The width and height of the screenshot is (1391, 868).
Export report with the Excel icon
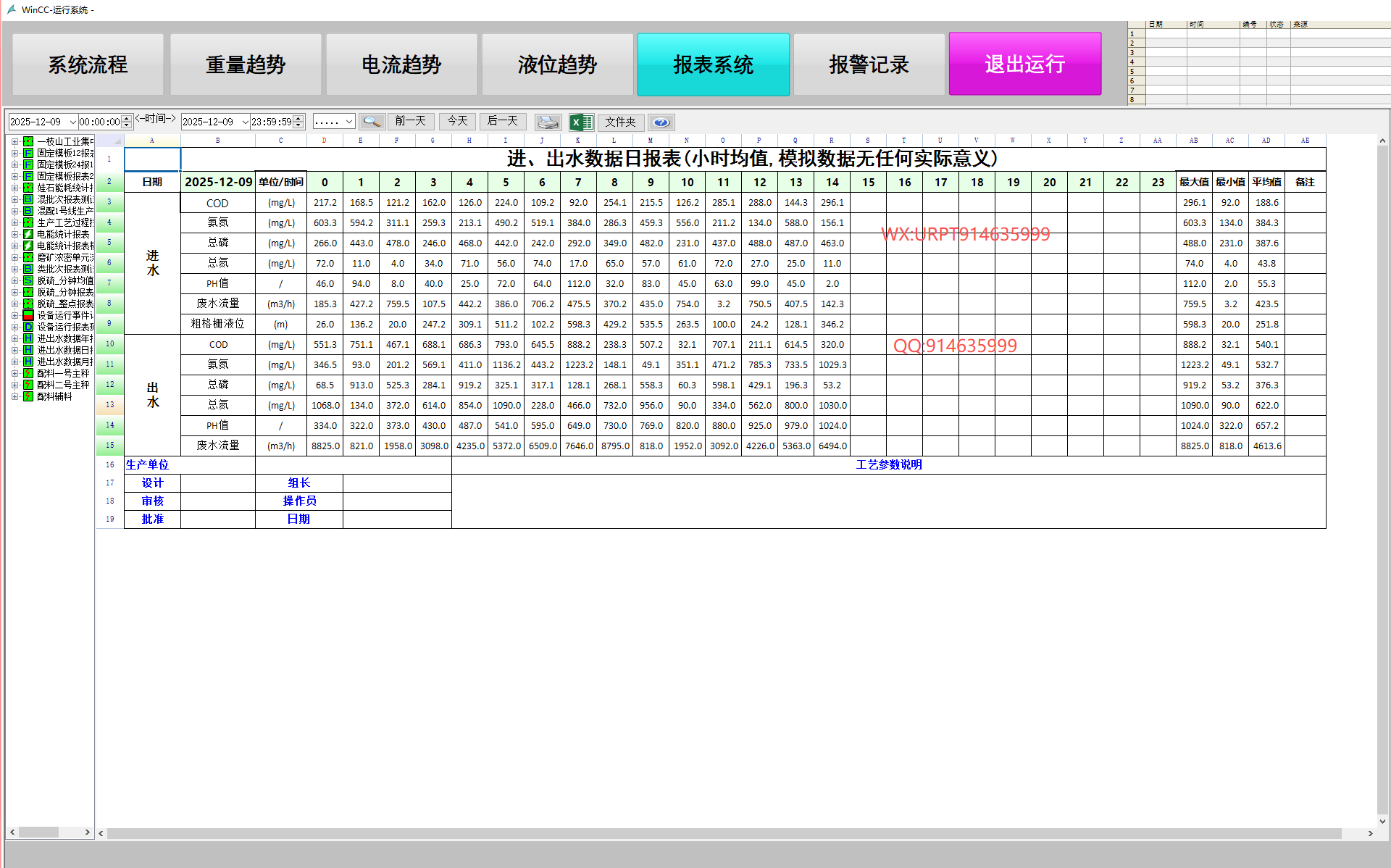click(x=581, y=122)
